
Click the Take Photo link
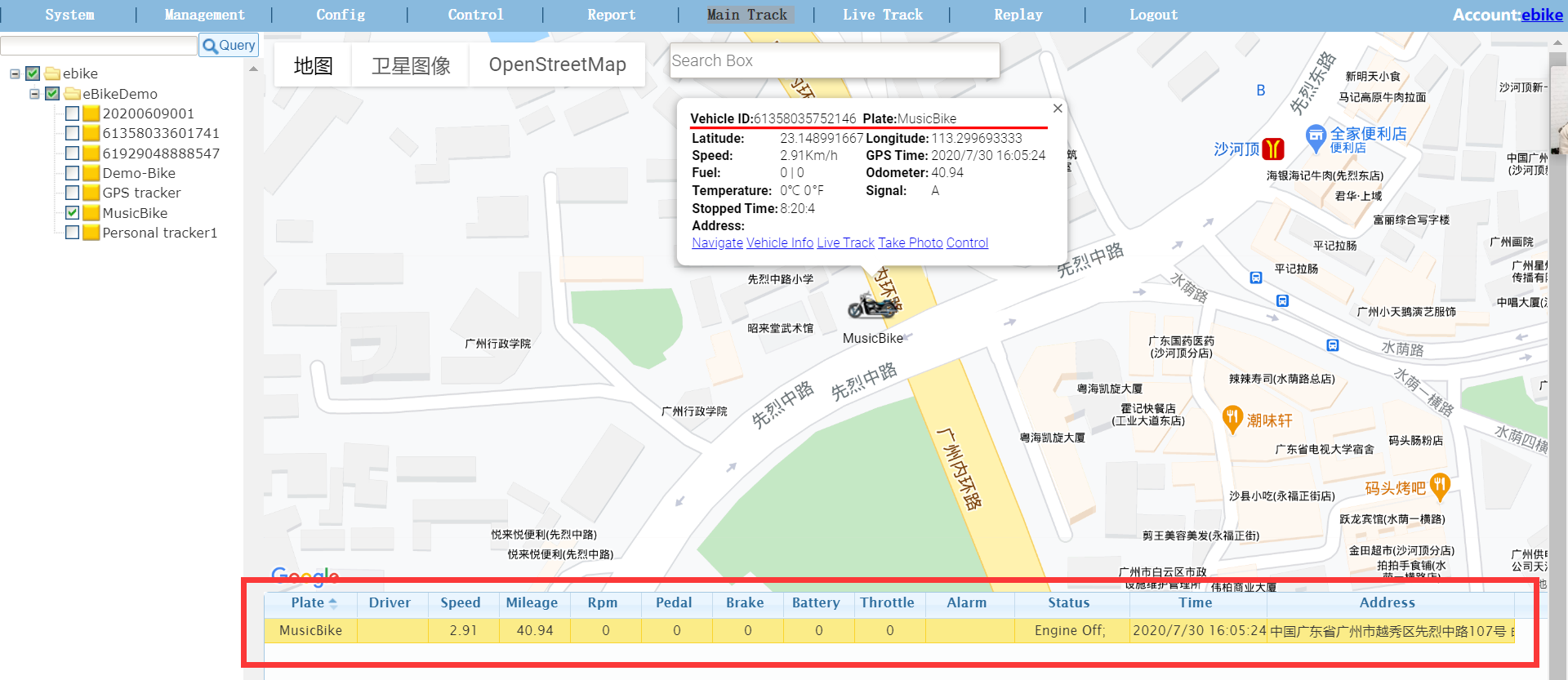point(910,243)
